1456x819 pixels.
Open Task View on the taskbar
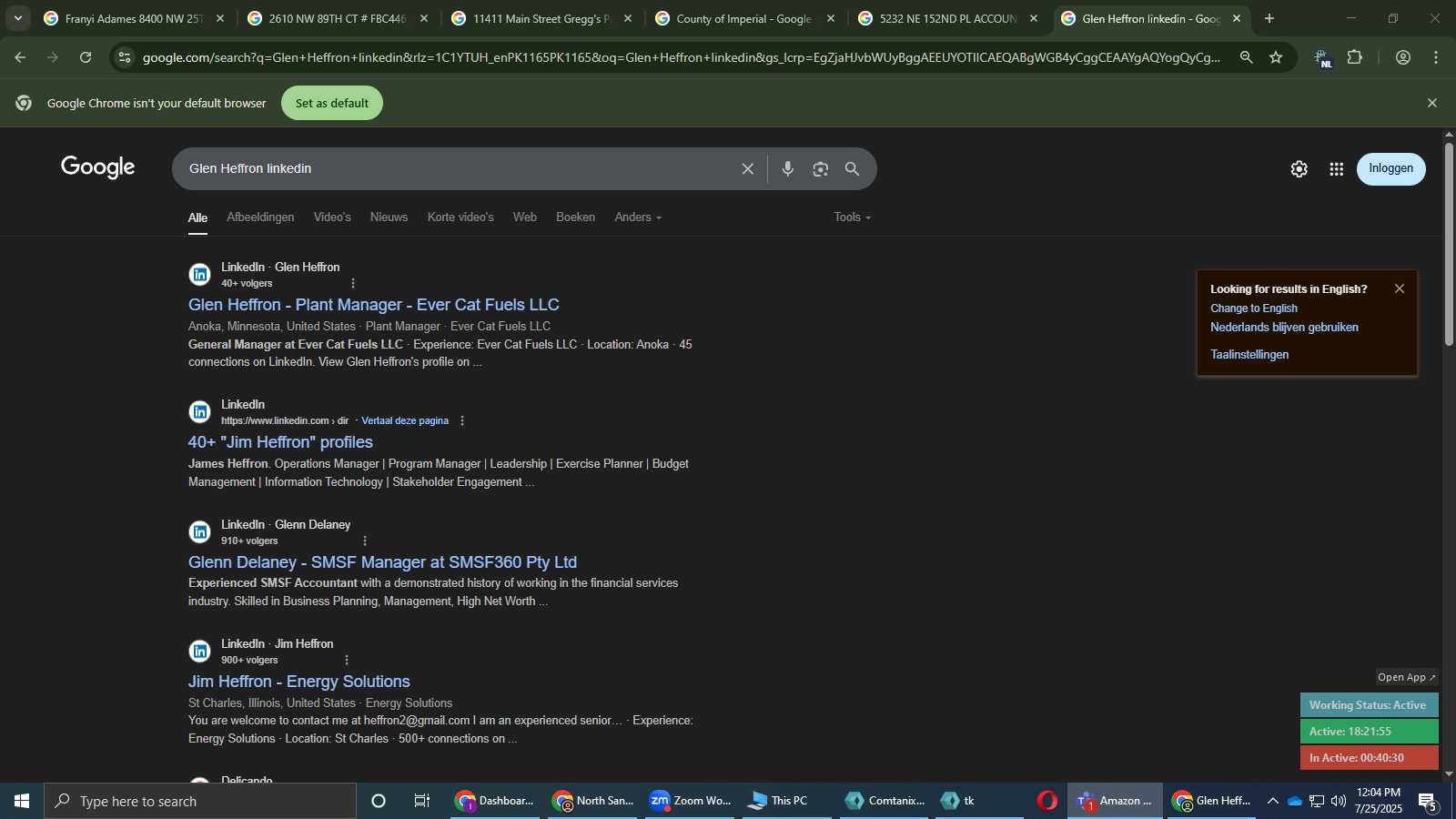421,801
